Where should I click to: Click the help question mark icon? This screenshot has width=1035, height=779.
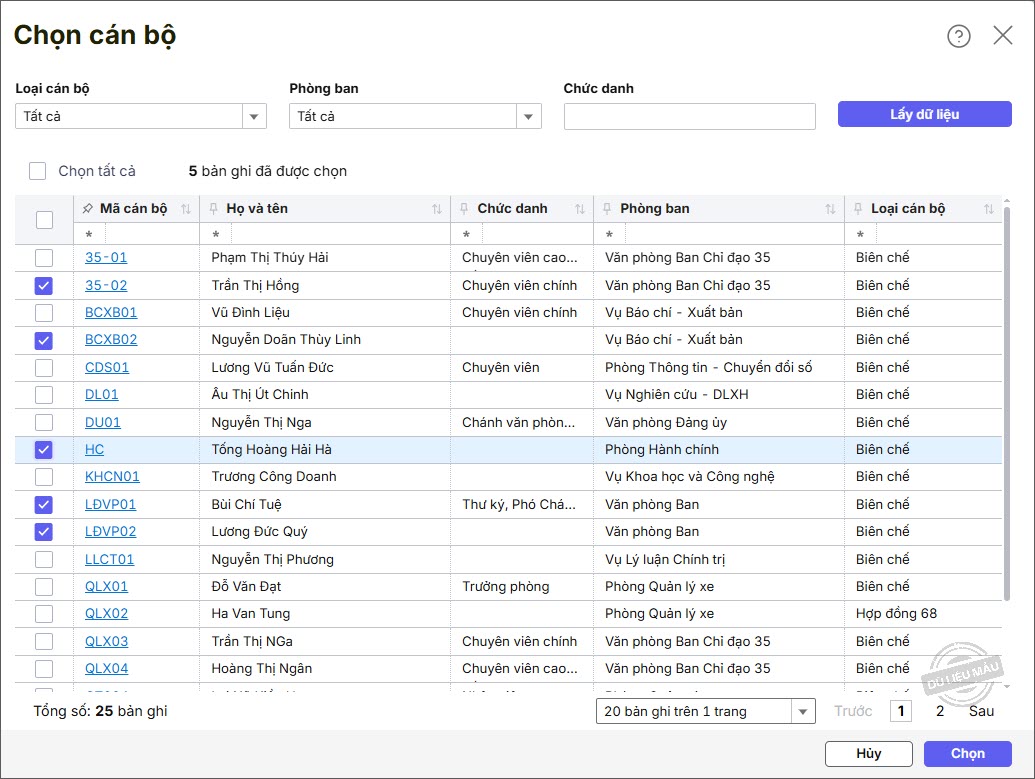958,36
